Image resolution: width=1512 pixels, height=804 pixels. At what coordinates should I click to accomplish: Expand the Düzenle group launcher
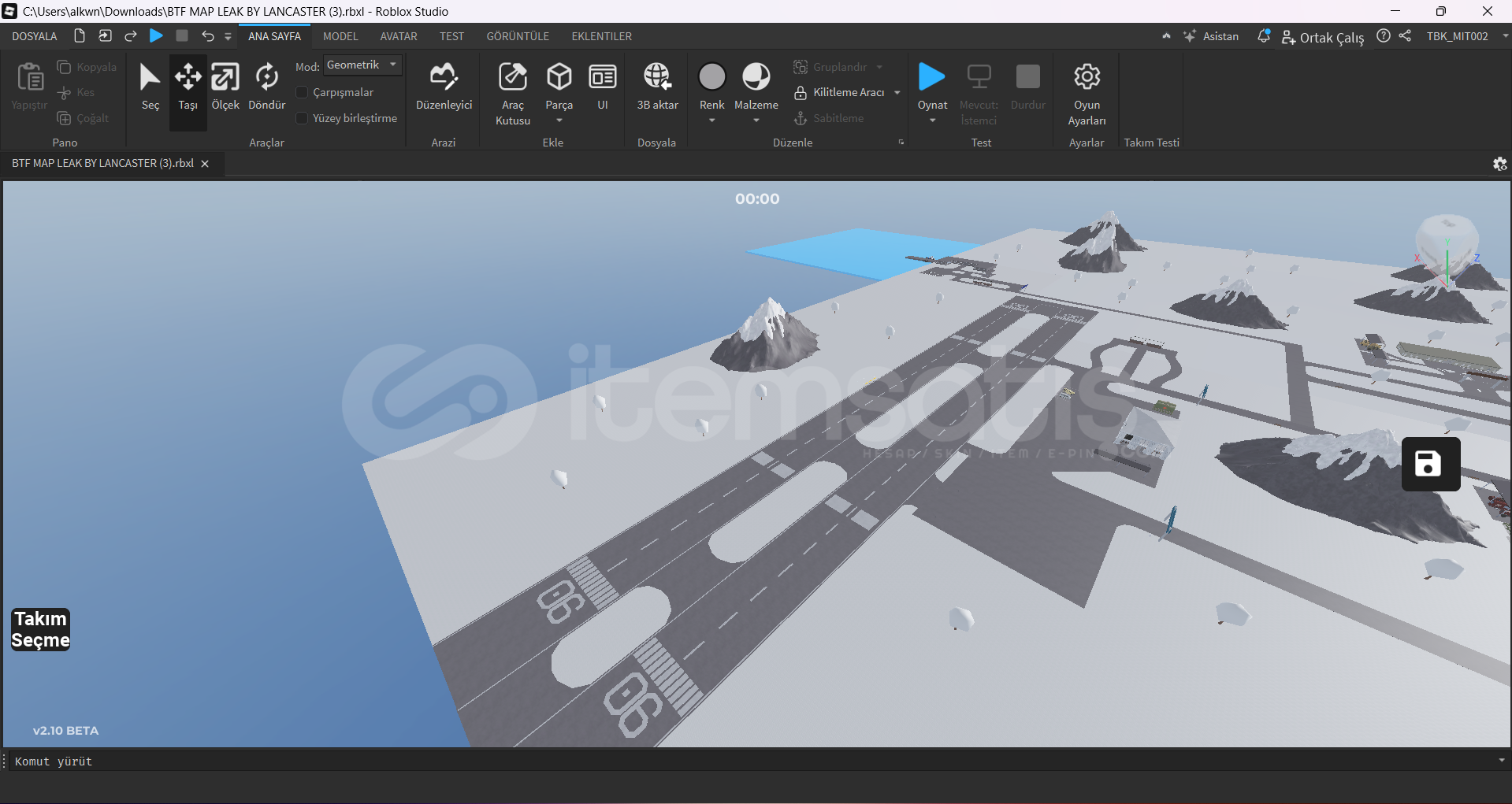[x=901, y=143]
